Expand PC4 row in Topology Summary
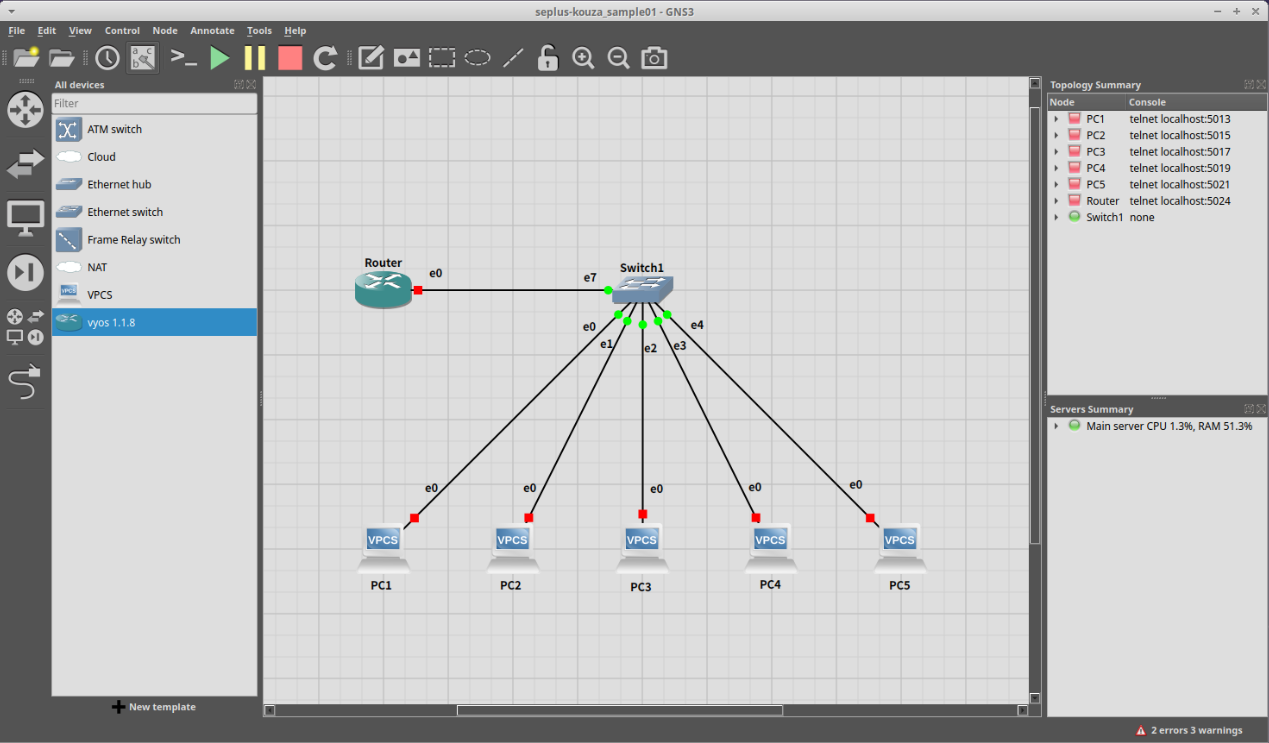This screenshot has width=1269, height=743. [x=1056, y=168]
